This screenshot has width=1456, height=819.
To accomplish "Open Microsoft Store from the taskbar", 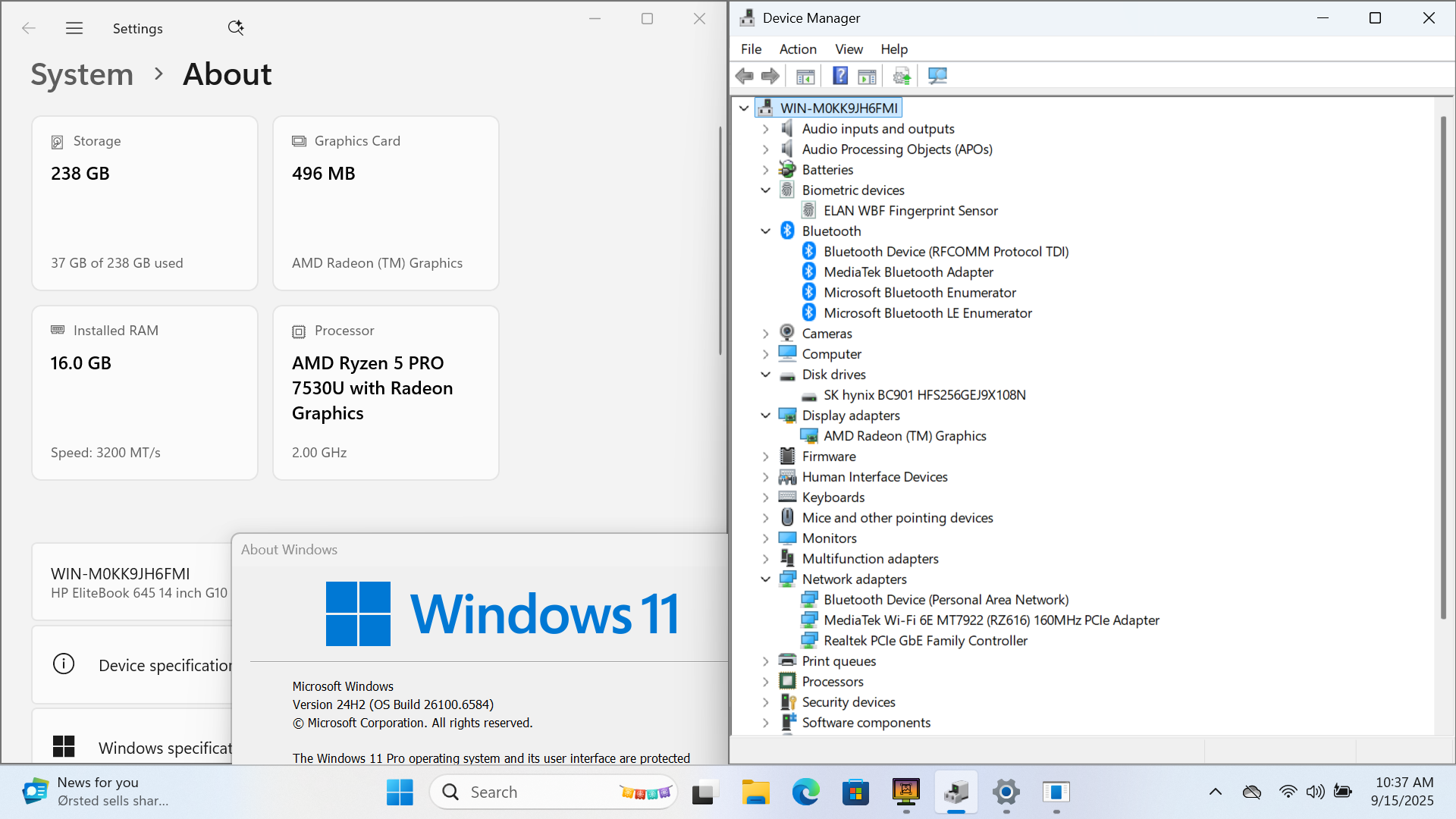I will [855, 792].
